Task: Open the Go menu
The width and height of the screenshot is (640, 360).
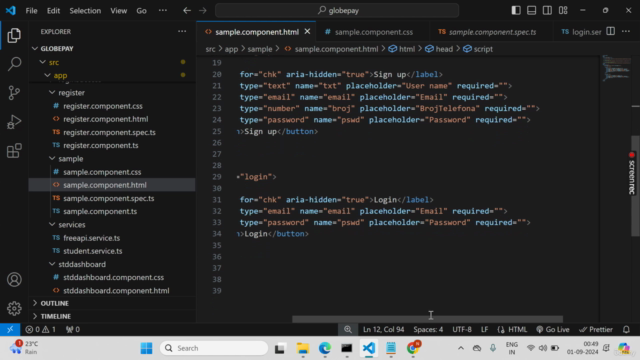Action: [x=141, y=11]
